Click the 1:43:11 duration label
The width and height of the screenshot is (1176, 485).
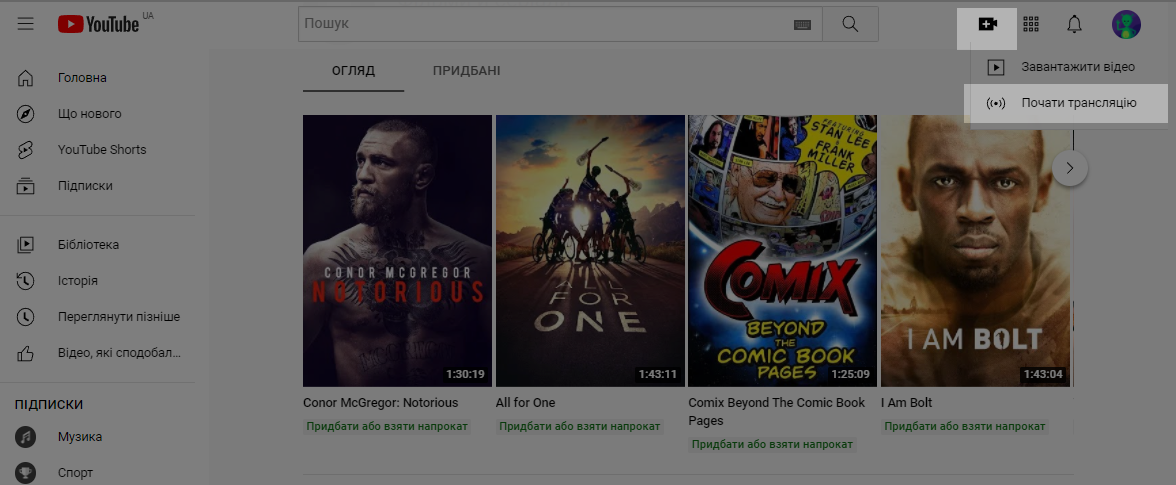[x=658, y=374]
